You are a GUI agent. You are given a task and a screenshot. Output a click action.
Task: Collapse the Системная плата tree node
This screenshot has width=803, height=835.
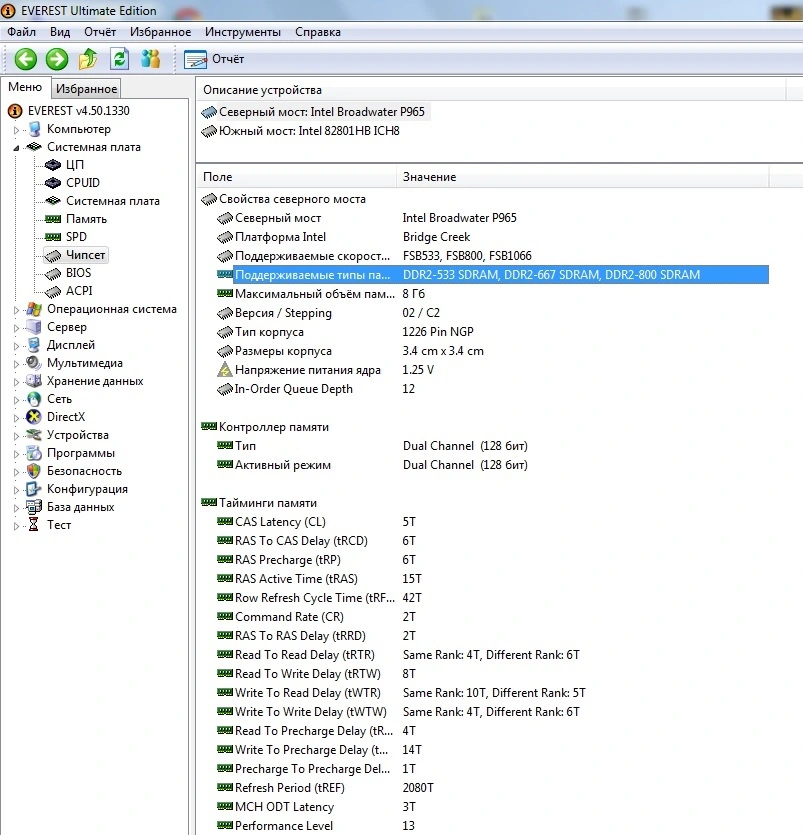pos(17,148)
